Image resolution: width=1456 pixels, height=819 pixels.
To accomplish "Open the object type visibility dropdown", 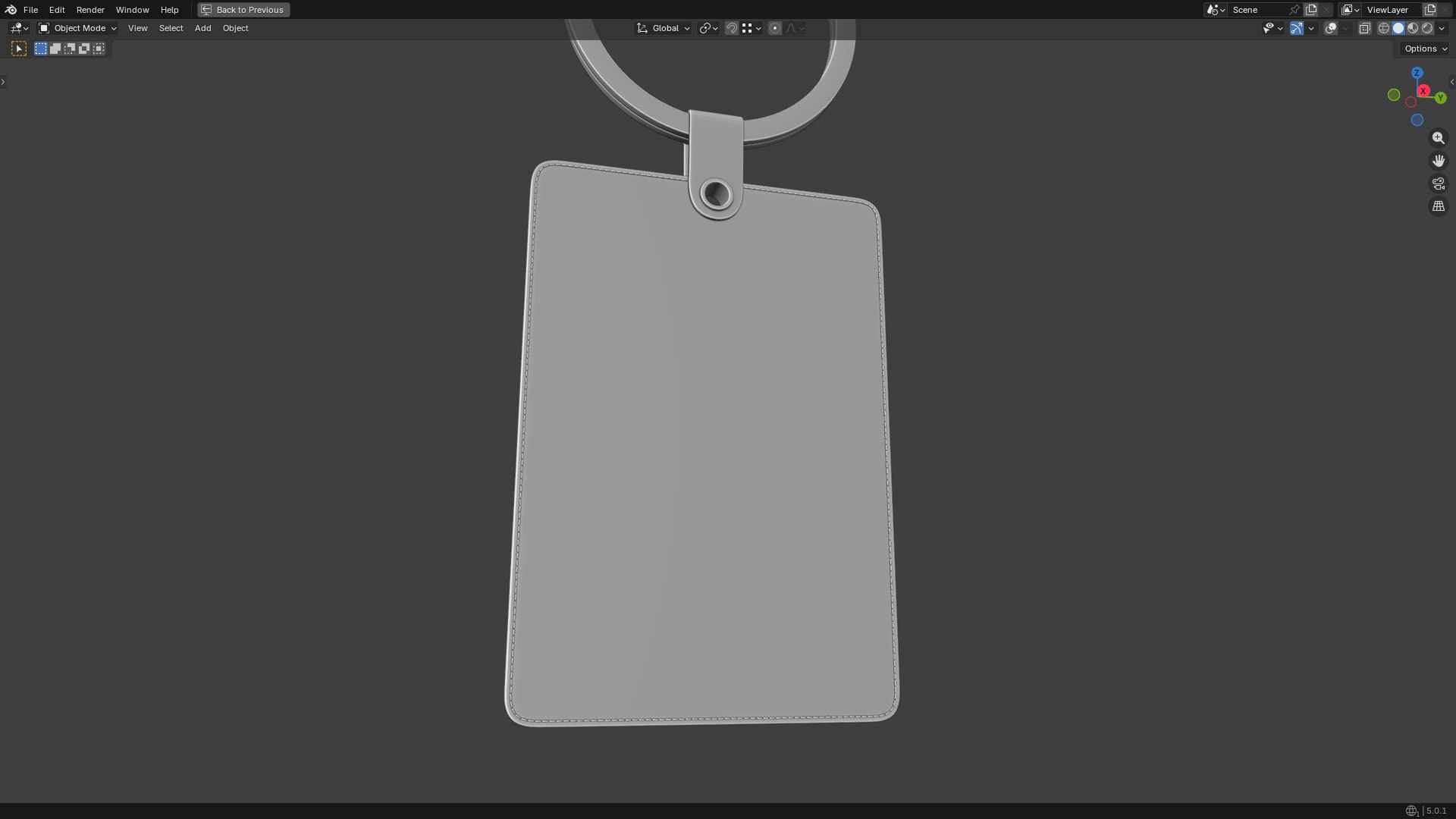I will (1272, 28).
